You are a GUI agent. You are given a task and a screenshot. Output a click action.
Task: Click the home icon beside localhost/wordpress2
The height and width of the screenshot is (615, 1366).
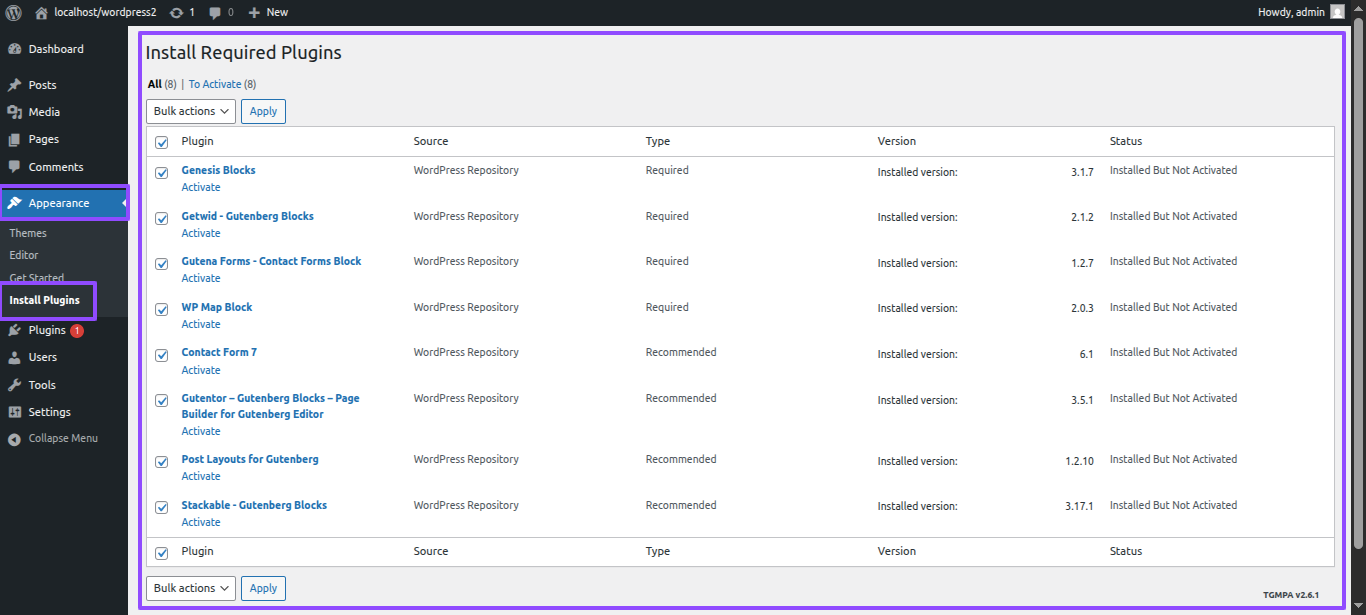(41, 12)
